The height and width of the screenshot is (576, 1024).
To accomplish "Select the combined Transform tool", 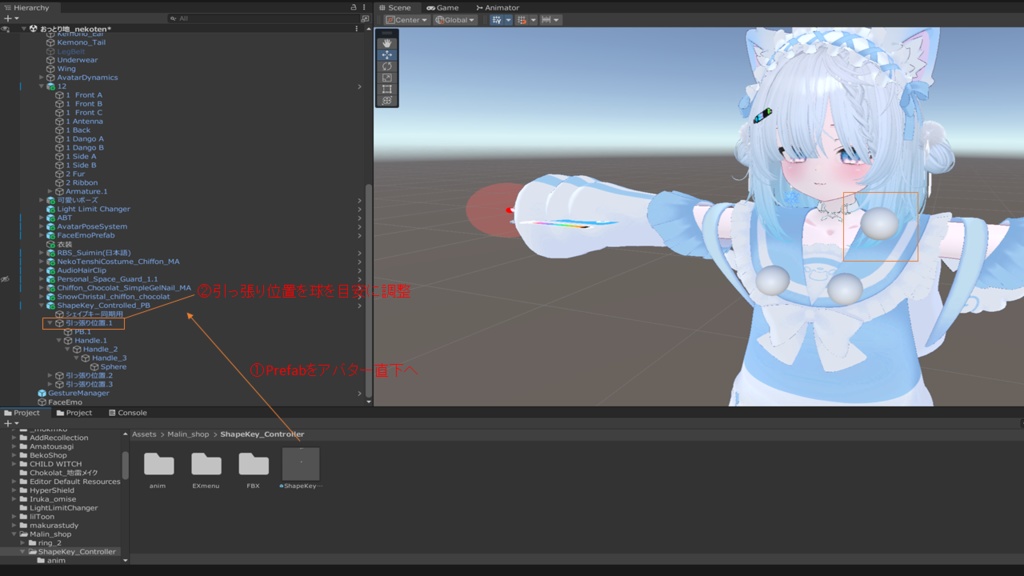I will pyautogui.click(x=387, y=101).
